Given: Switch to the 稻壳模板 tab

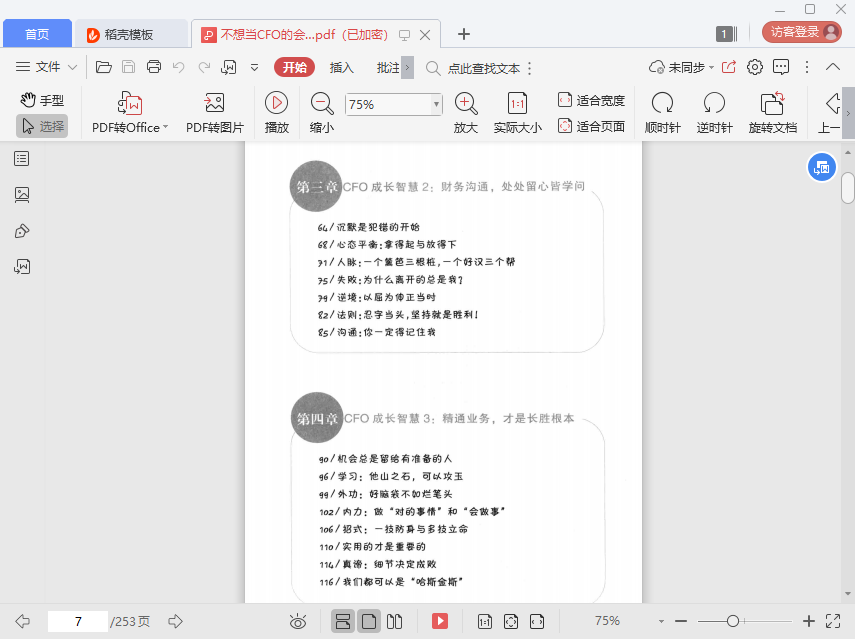Looking at the screenshot, I should click(x=131, y=34).
